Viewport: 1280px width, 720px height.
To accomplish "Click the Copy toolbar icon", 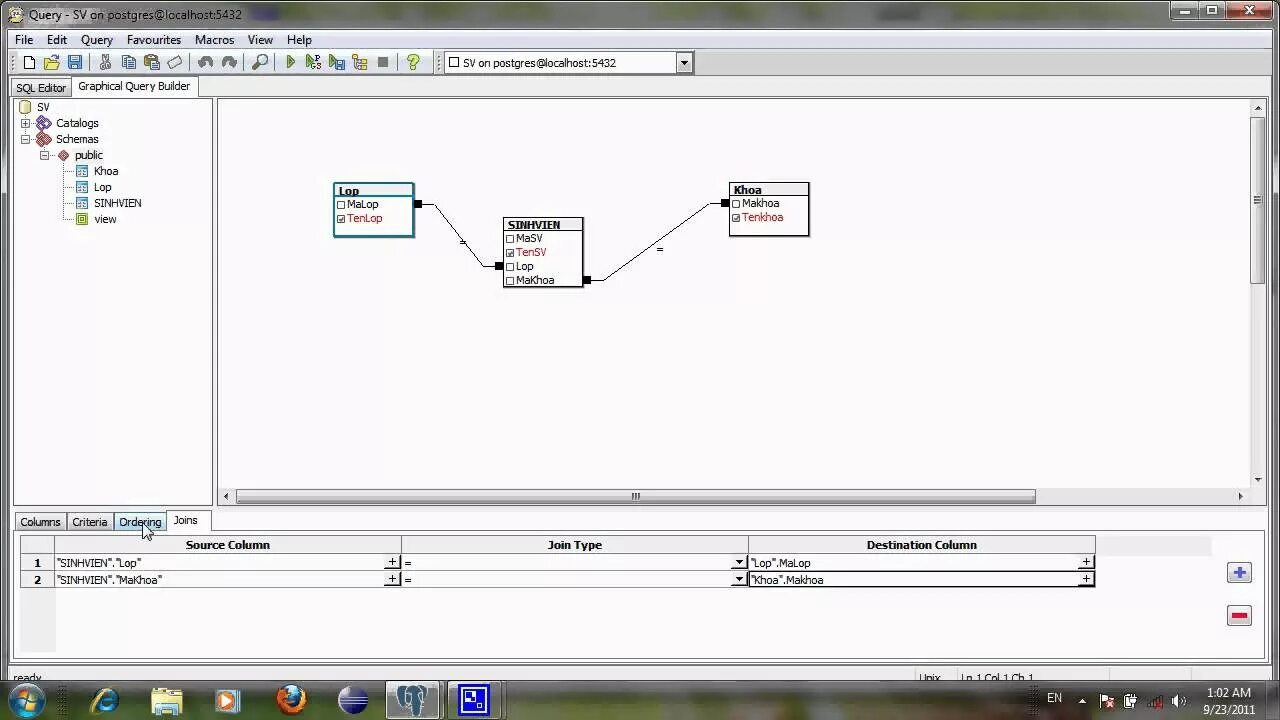I will coord(128,62).
